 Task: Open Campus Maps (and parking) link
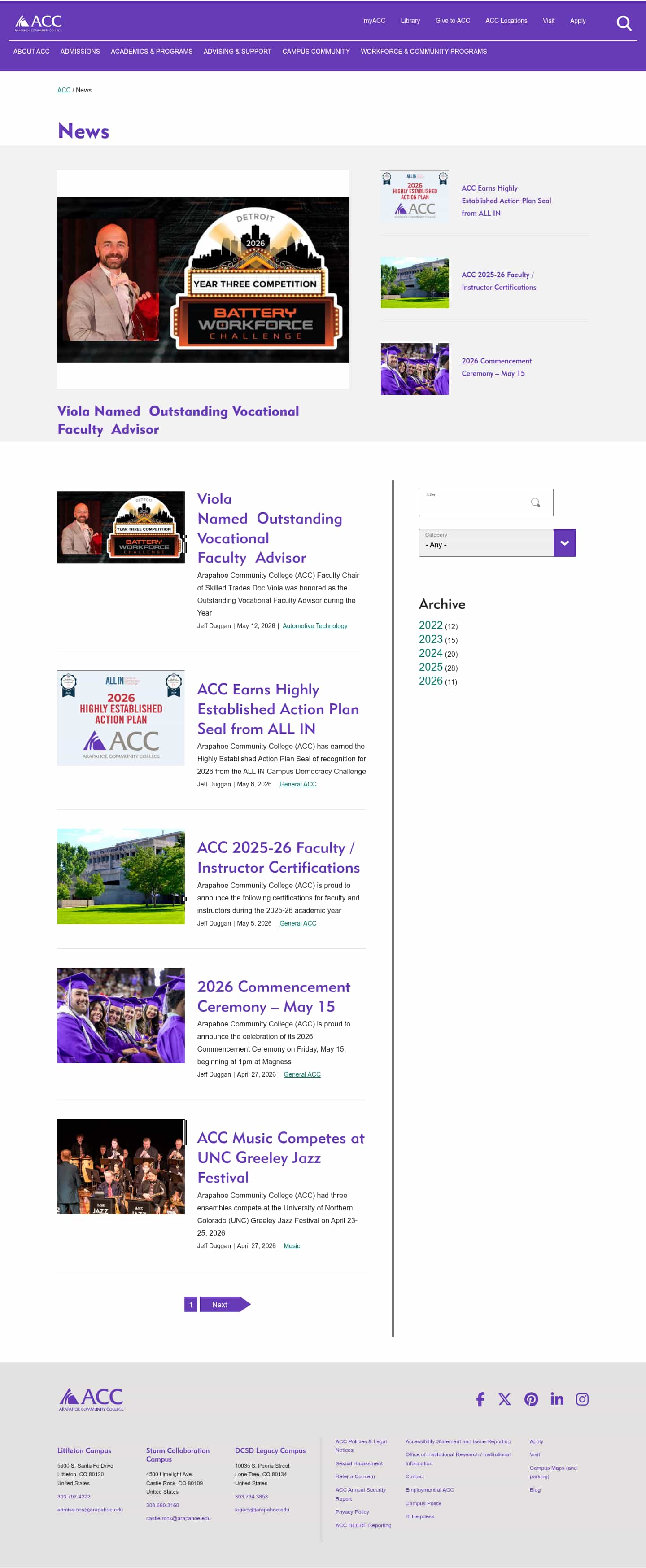tap(553, 1472)
